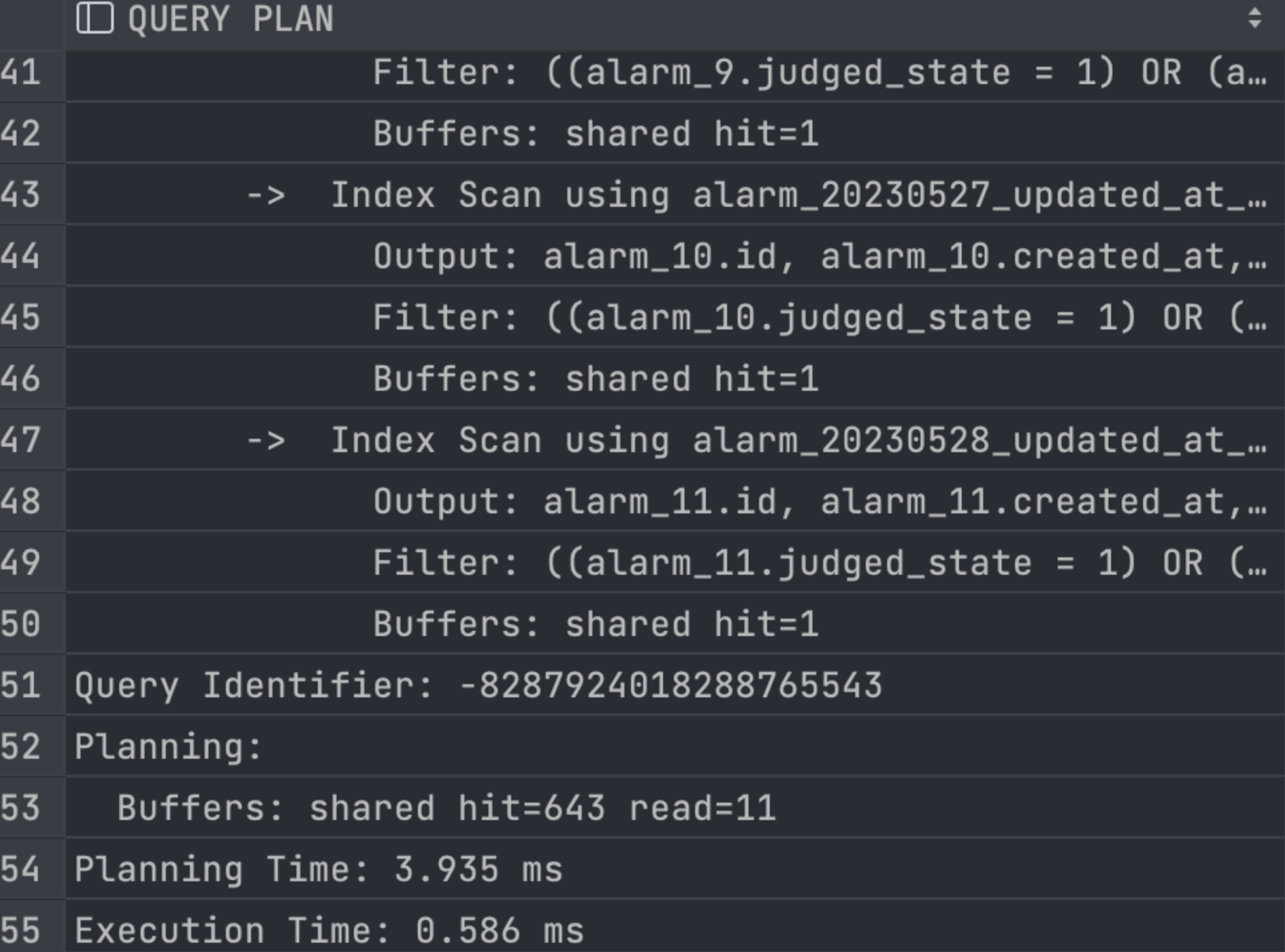The width and height of the screenshot is (1285, 952).
Task: Select the QUERY PLAN column header
Action: click(x=230, y=19)
